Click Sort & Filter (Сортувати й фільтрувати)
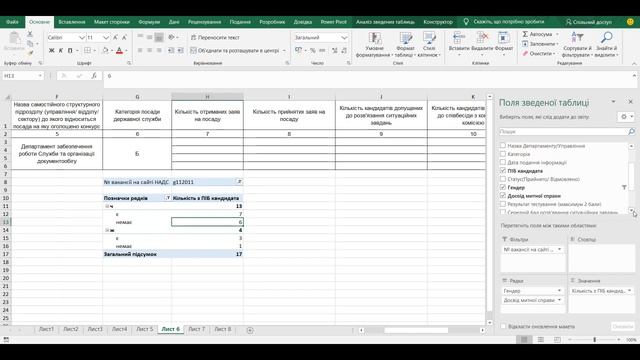This screenshot has width=640, height=360. coord(577,44)
